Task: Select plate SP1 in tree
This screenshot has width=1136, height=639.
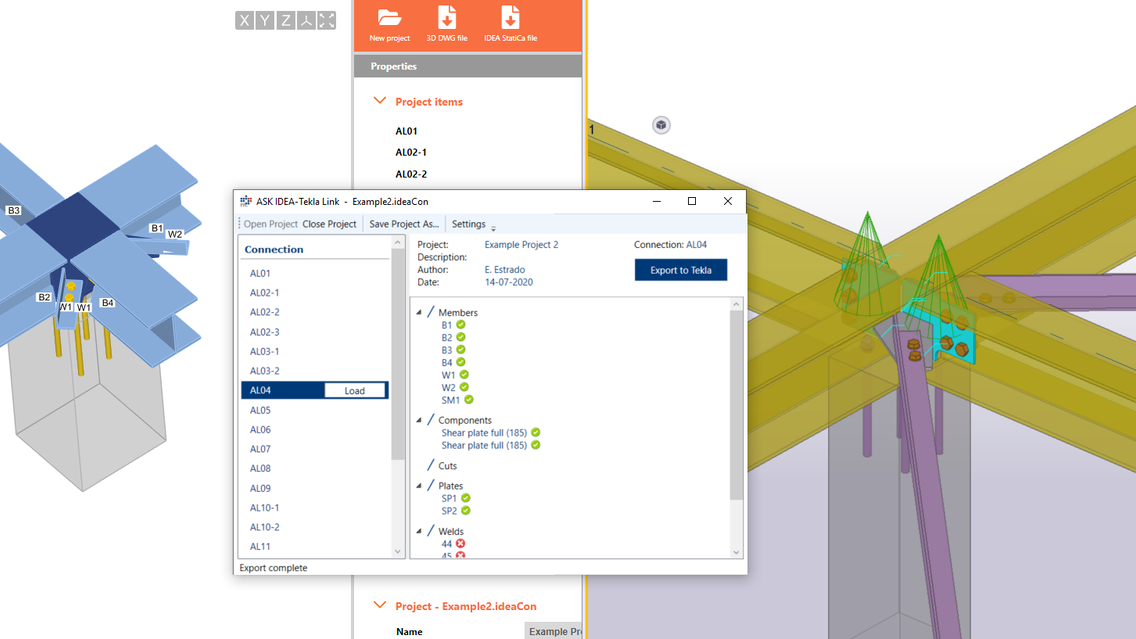Action: pos(449,498)
